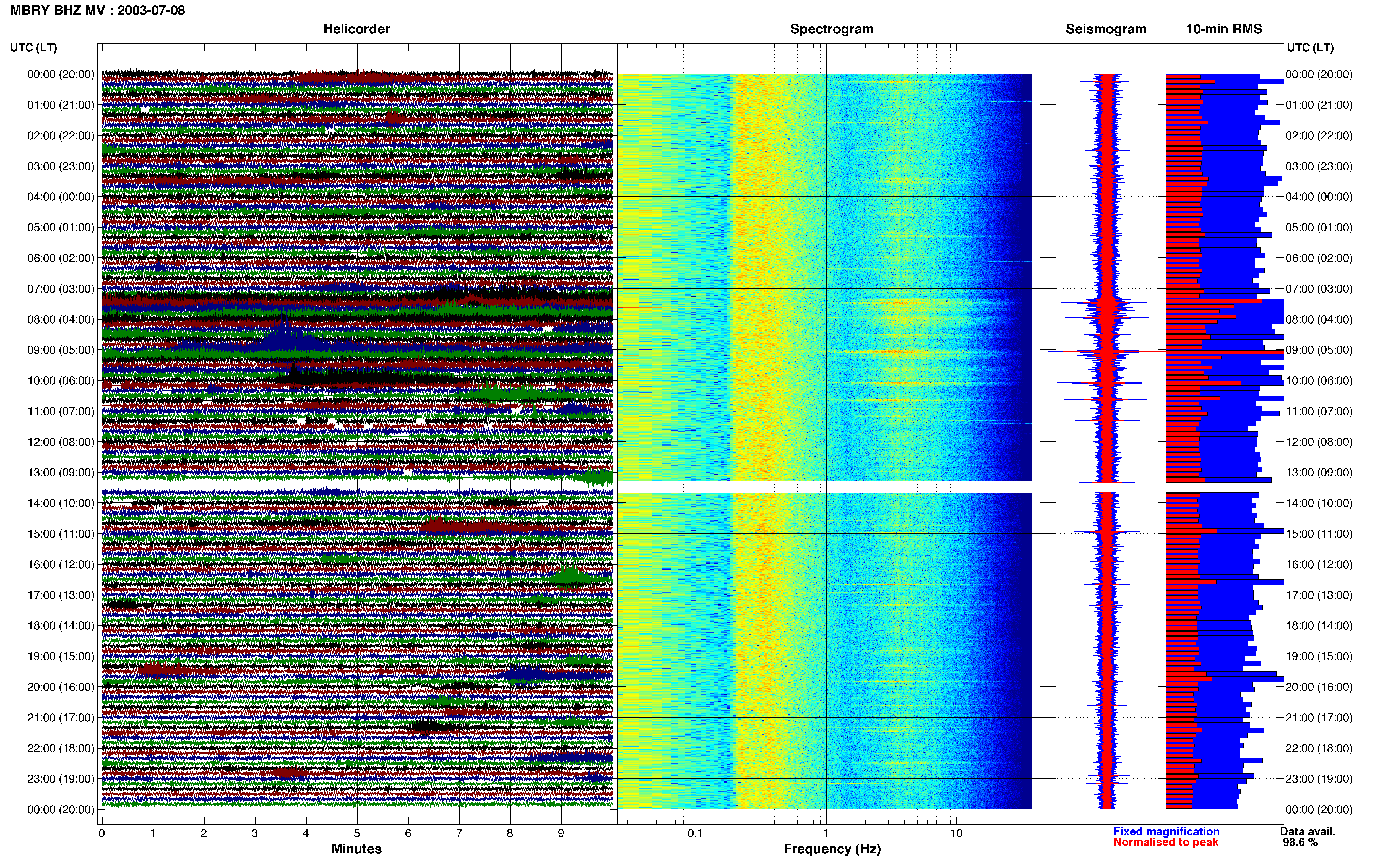The image size is (1388, 868).
Task: Click the left 09:00 (05:00) time label
Action: click(61, 350)
